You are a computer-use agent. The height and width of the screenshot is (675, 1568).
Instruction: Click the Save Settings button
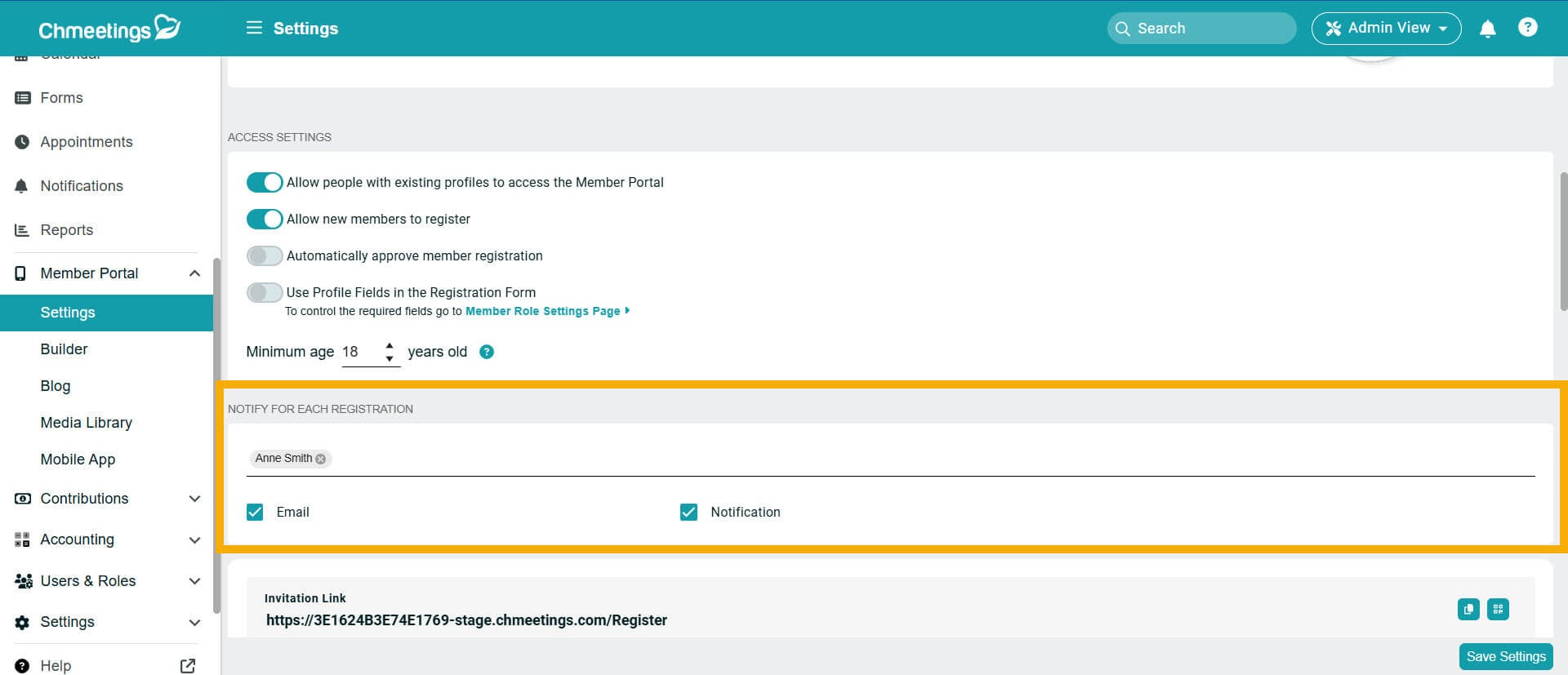[1506, 656]
